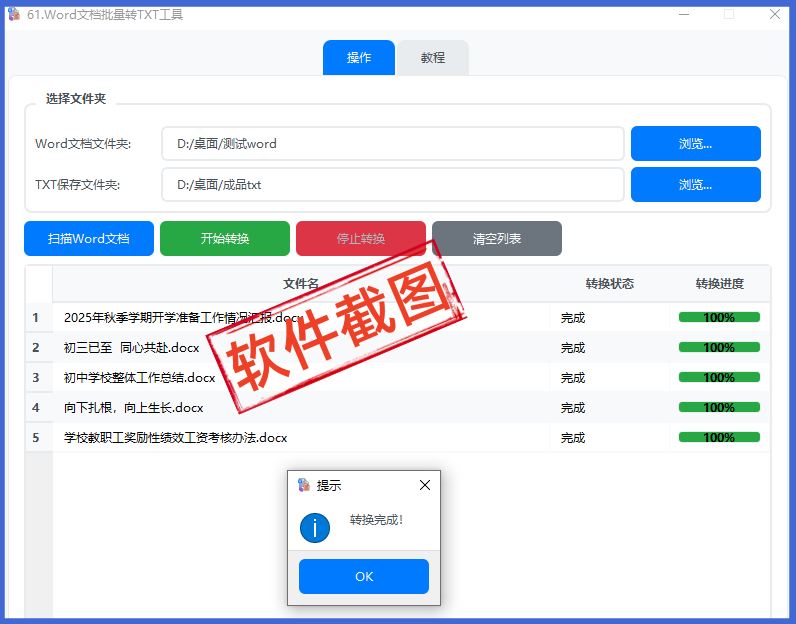Click the Word folder path input field
The height and width of the screenshot is (624, 796).
[392, 144]
